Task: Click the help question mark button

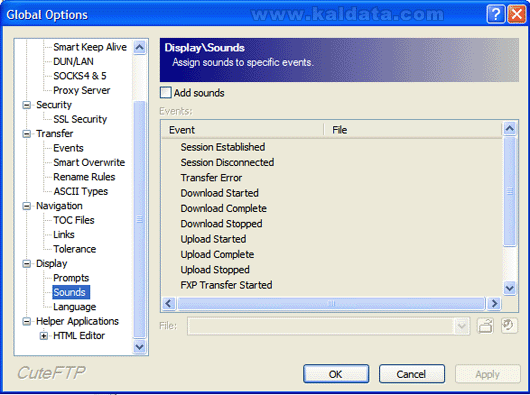Action: point(496,14)
